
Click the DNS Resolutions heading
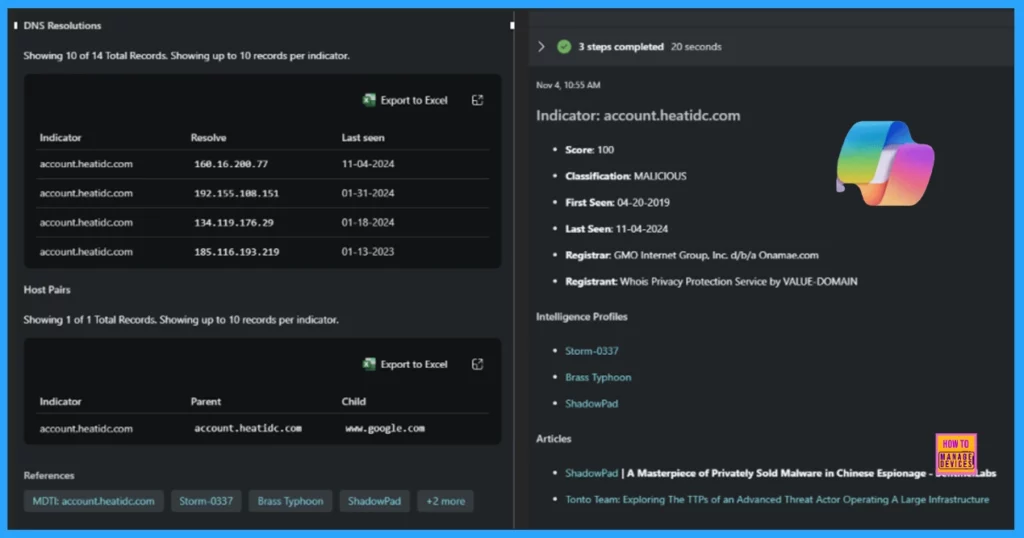tap(62, 25)
